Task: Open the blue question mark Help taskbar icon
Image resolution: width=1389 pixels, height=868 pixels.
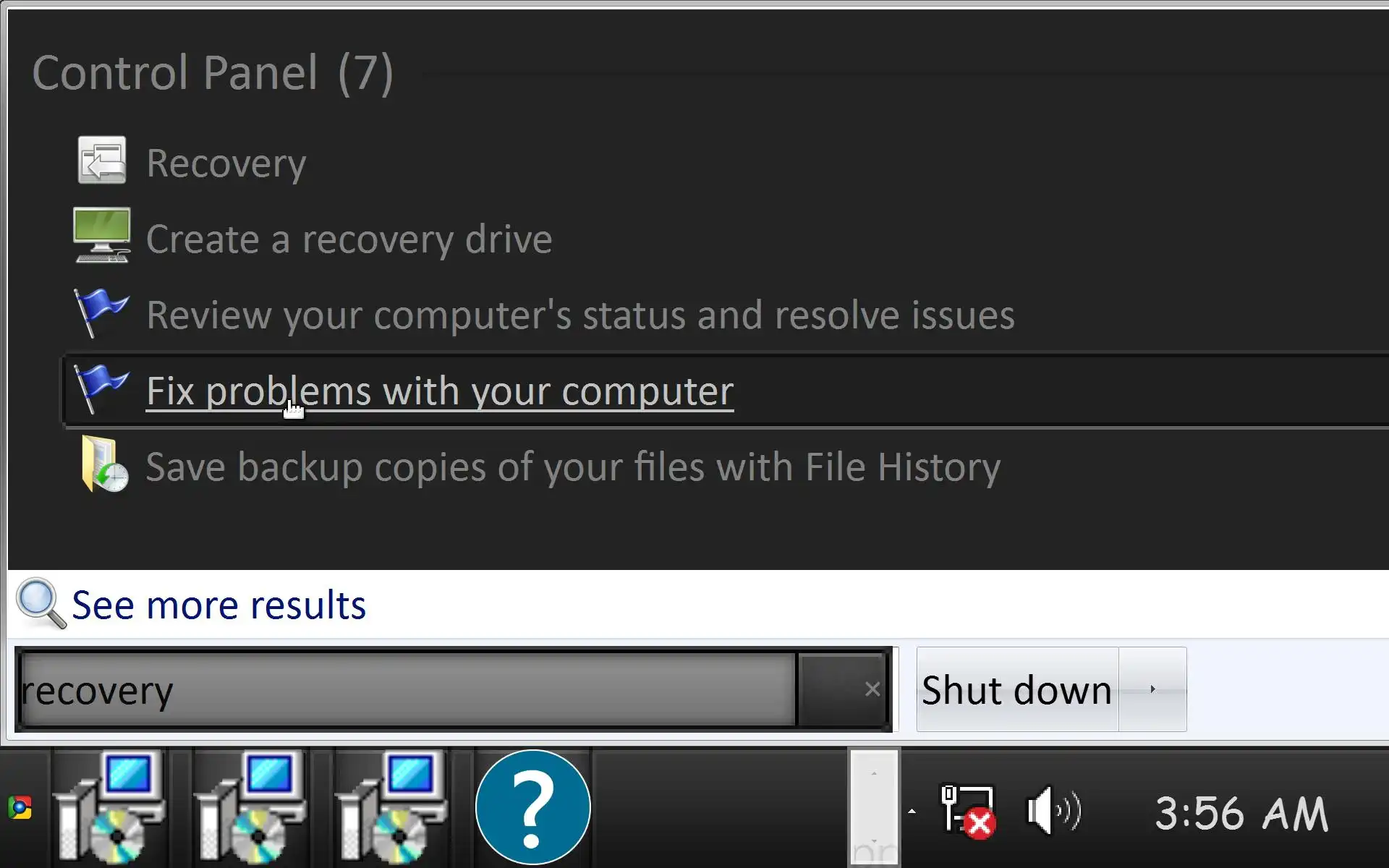Action: point(532,807)
